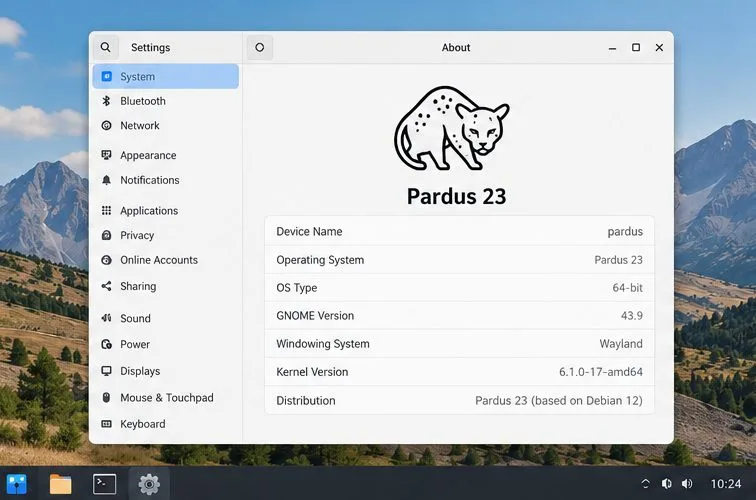
Task: Go to Bluetooth settings
Action: pos(143,101)
